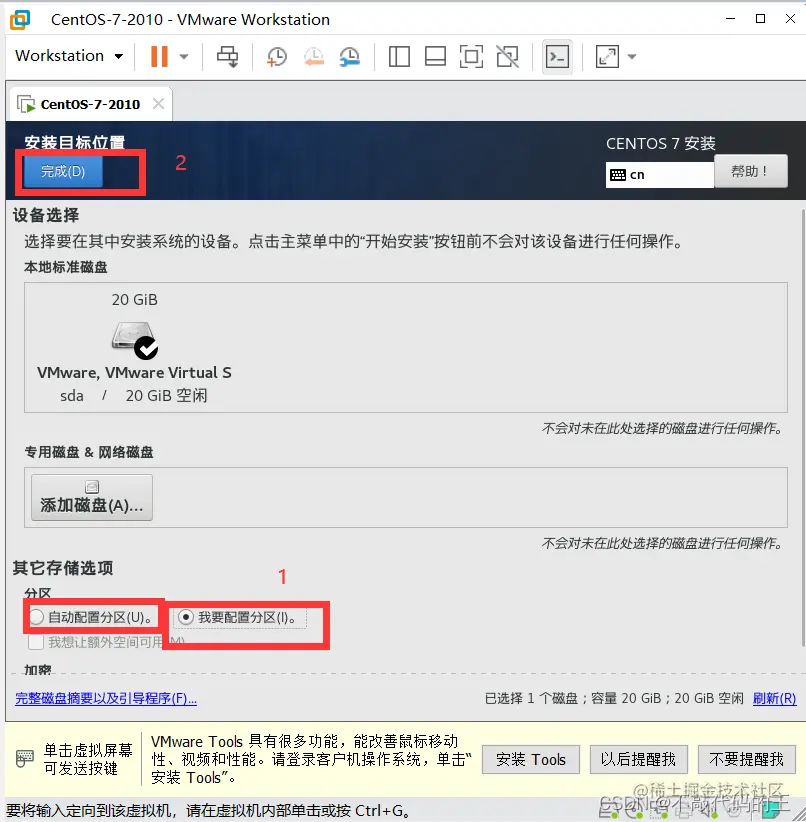This screenshot has width=806, height=822.
Task: Close the CentOS-7-2010 tab
Action: 158,104
